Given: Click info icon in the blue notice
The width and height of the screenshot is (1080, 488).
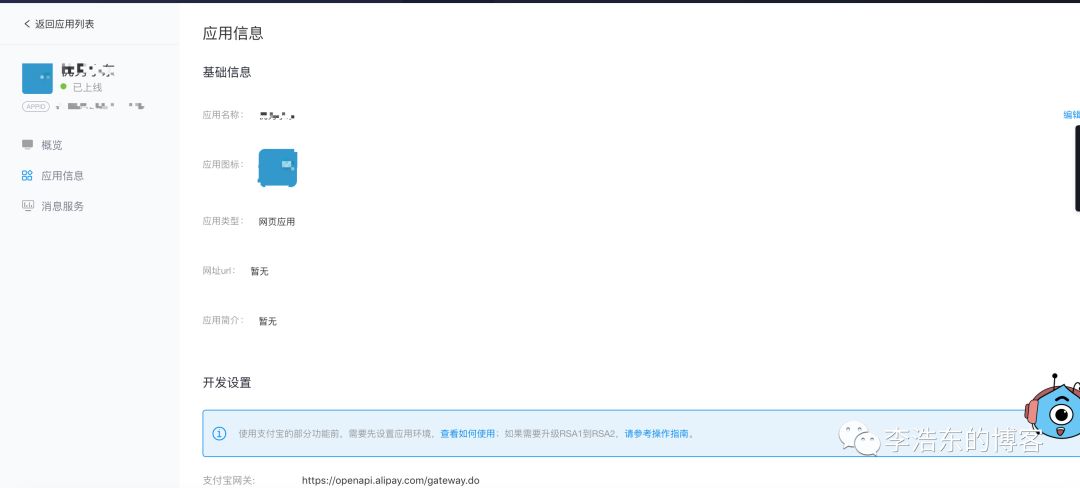Looking at the screenshot, I should 219,434.
